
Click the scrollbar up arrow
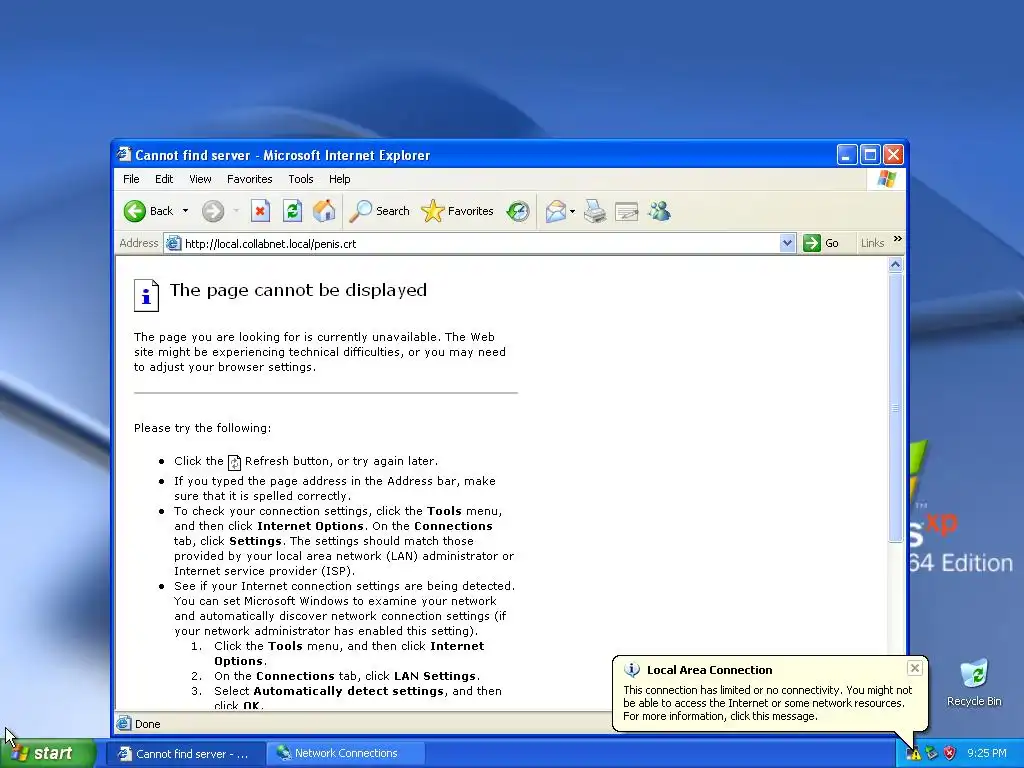pyautogui.click(x=895, y=264)
